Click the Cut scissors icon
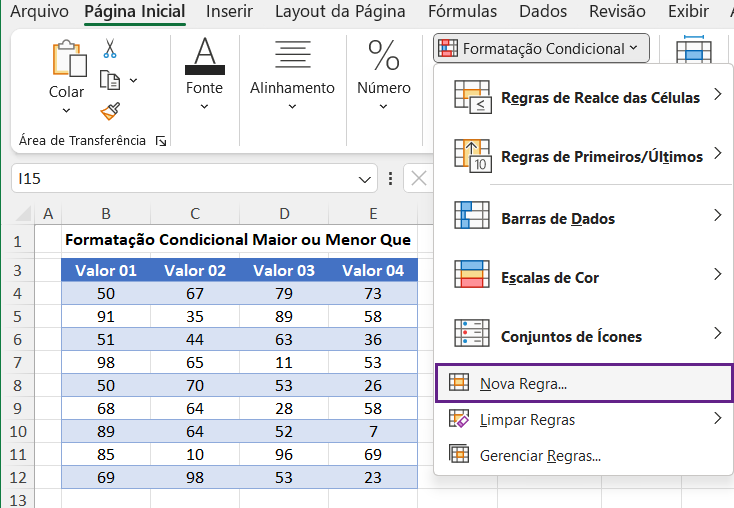This screenshot has width=734, height=508. click(x=110, y=49)
